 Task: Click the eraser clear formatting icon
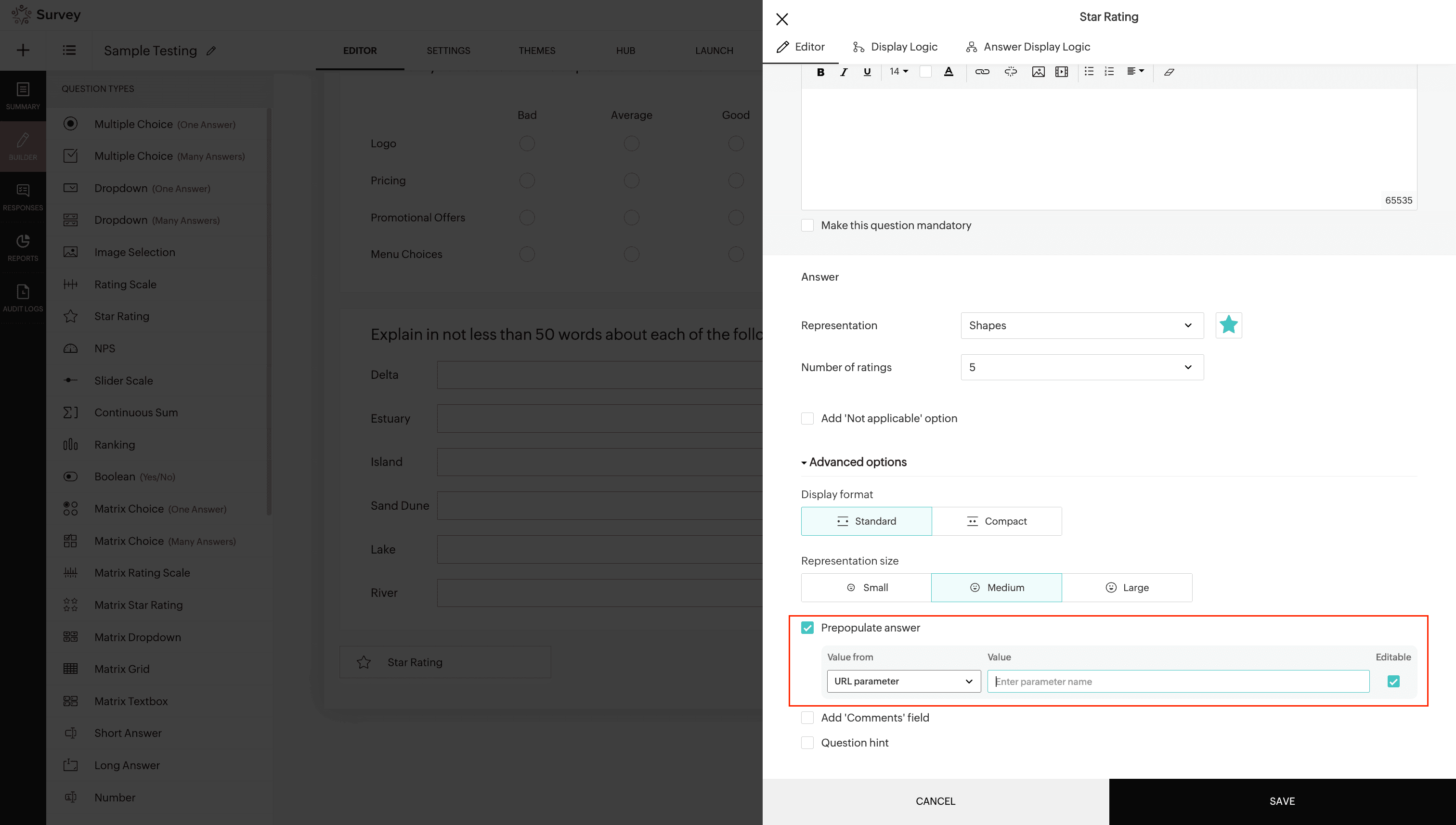(x=1169, y=72)
